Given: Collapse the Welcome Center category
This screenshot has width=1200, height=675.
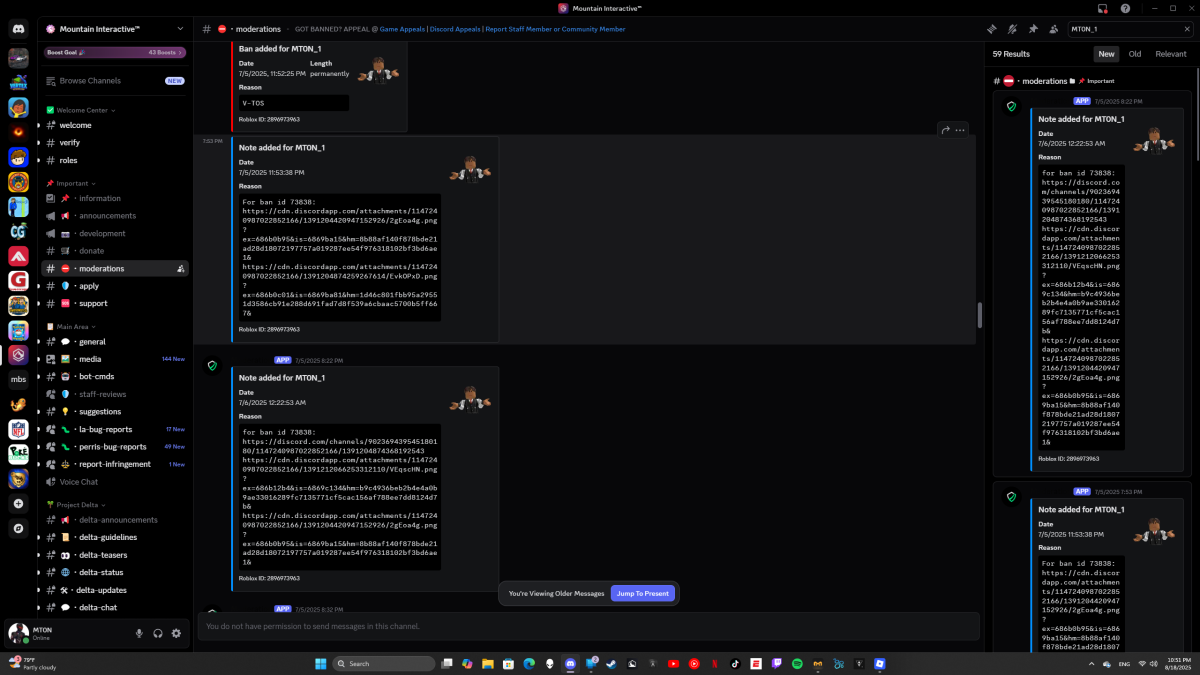Looking at the screenshot, I should tap(86, 110).
